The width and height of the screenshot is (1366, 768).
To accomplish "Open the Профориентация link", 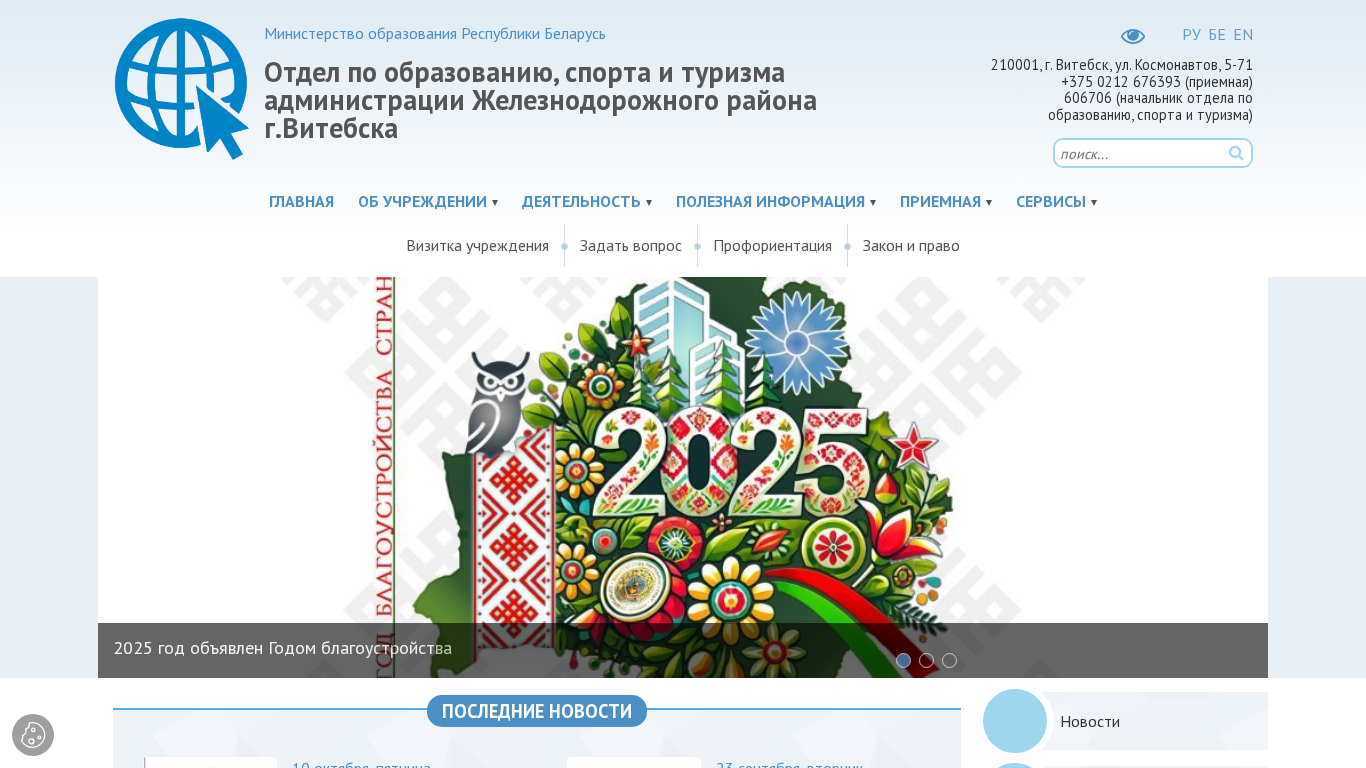I will pos(772,246).
